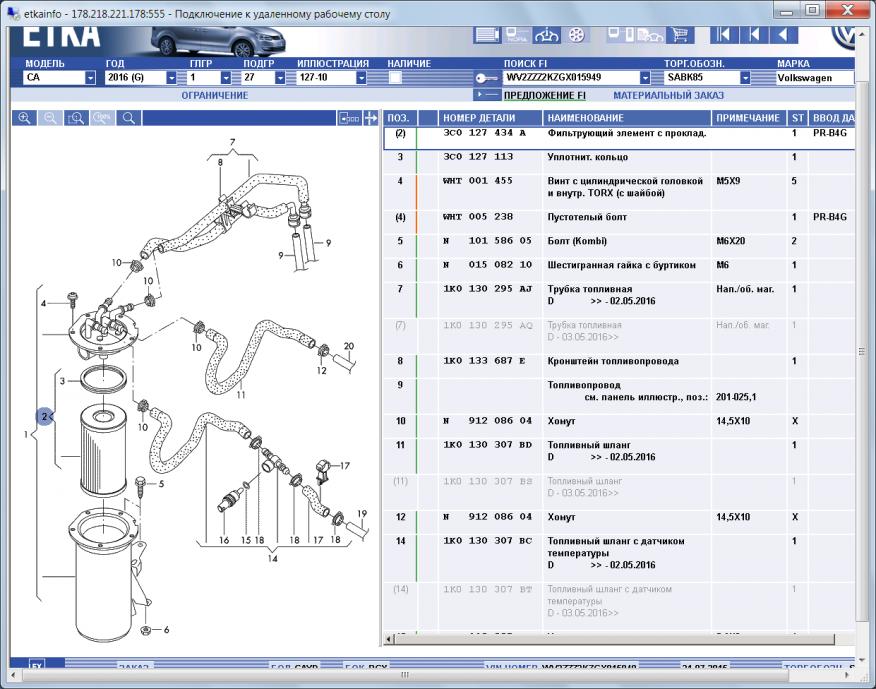Select part 1K0 130 307 BD Топливный шланг
This screenshot has height=689, width=876.
pyautogui.click(x=619, y=456)
